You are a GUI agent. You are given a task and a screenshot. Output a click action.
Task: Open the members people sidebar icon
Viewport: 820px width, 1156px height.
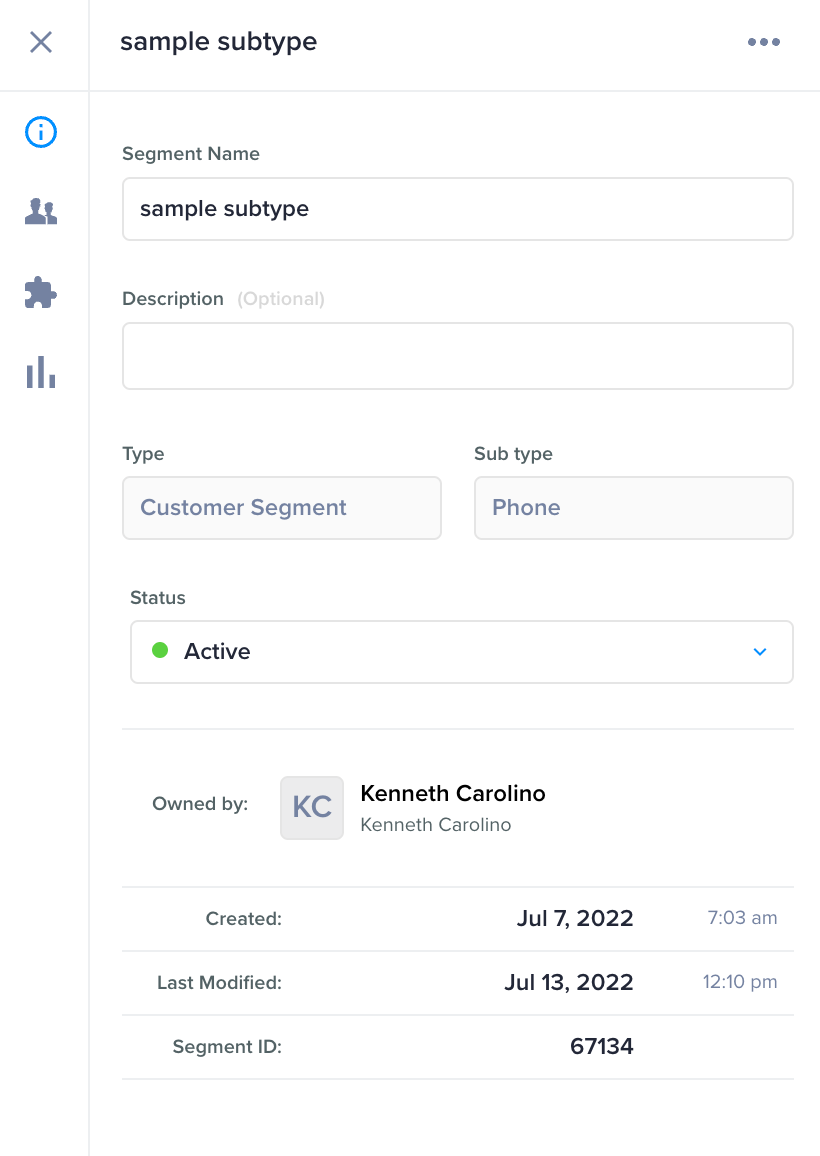click(41, 211)
